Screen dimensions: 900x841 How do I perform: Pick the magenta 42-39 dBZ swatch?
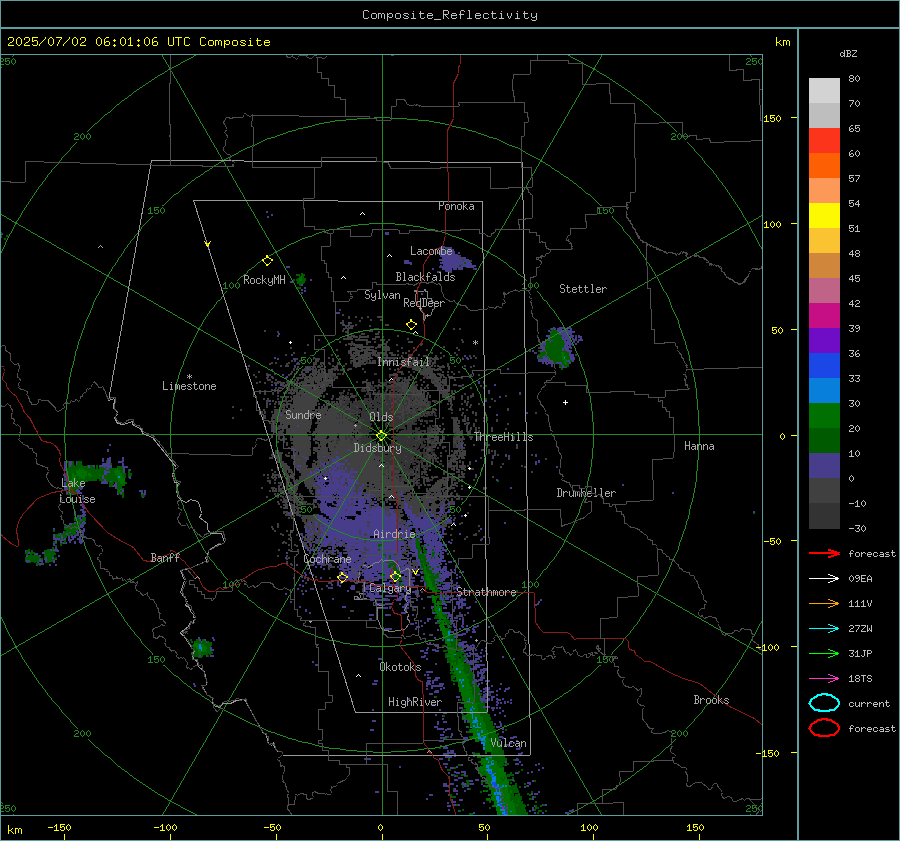(824, 315)
